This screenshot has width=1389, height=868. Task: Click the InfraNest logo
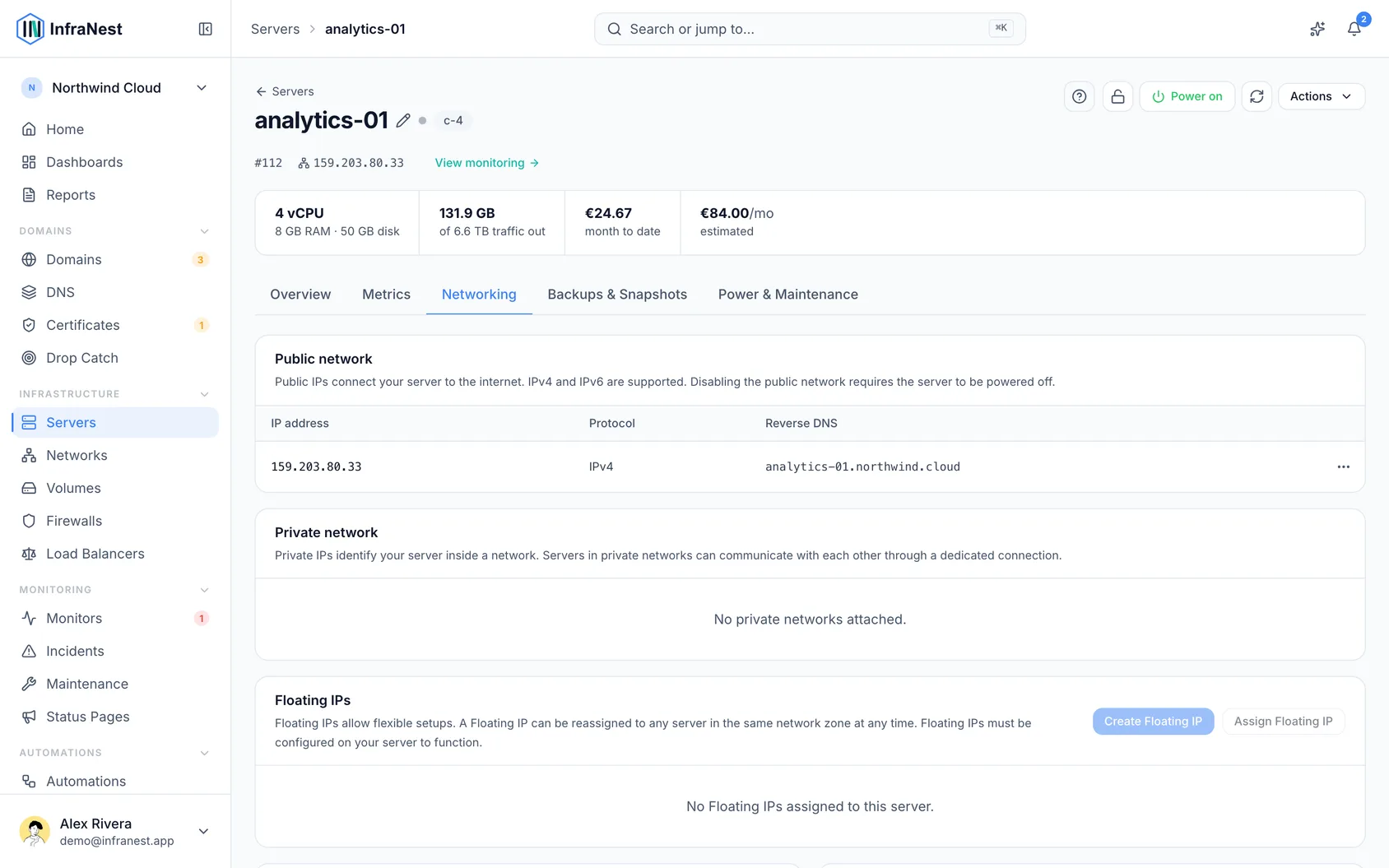[x=69, y=29]
